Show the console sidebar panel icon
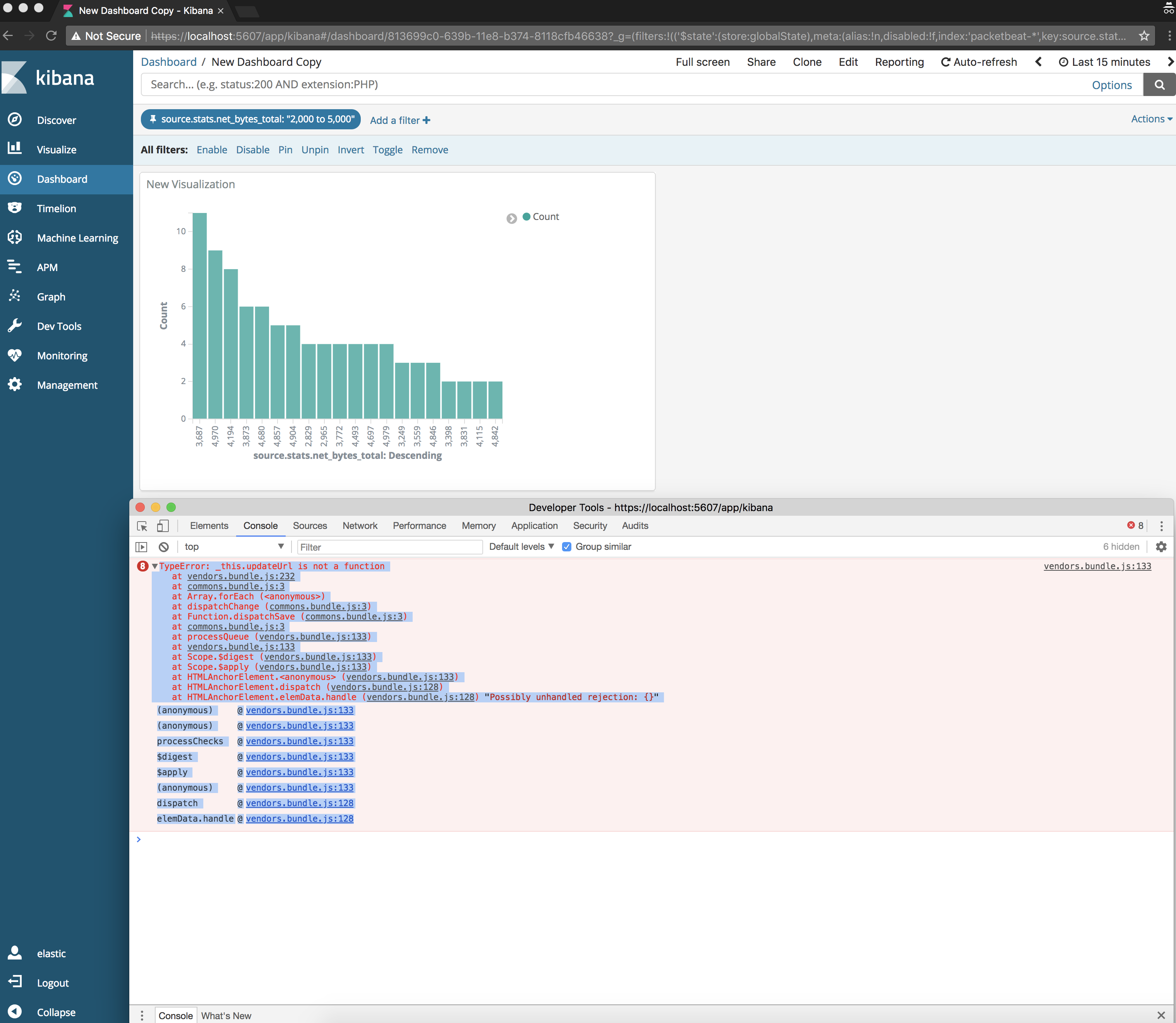 pyautogui.click(x=142, y=547)
